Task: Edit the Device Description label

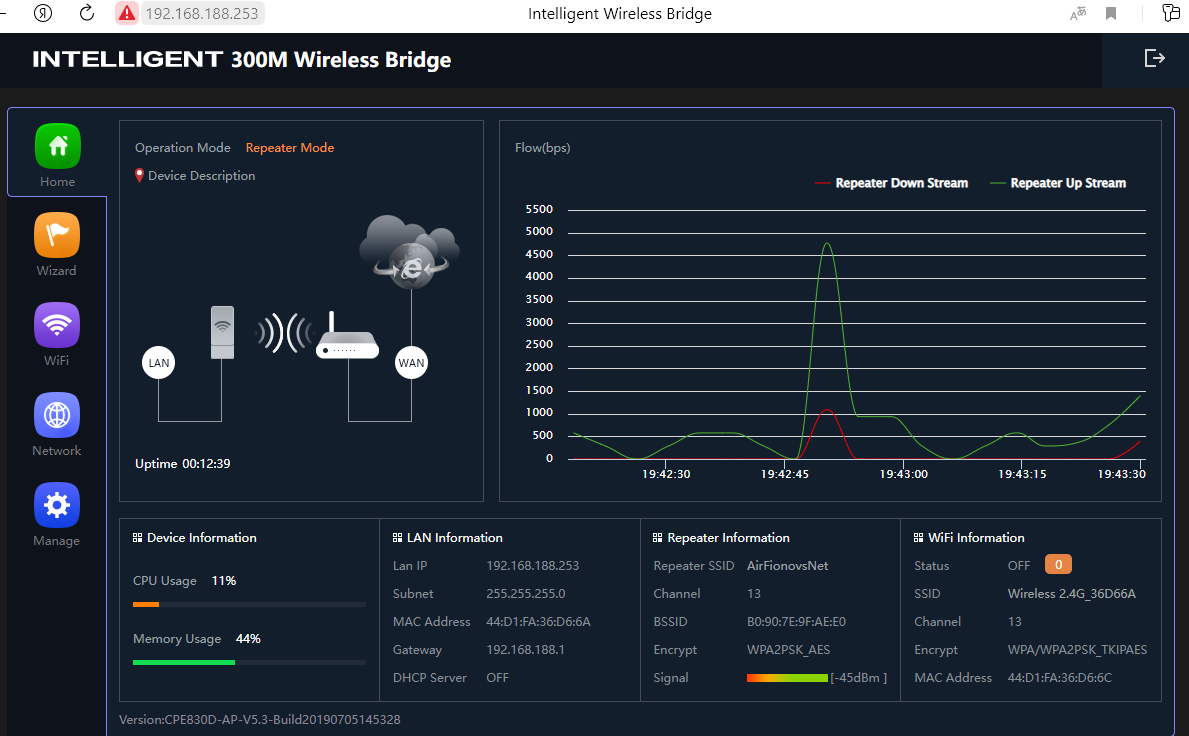Action: [201, 176]
